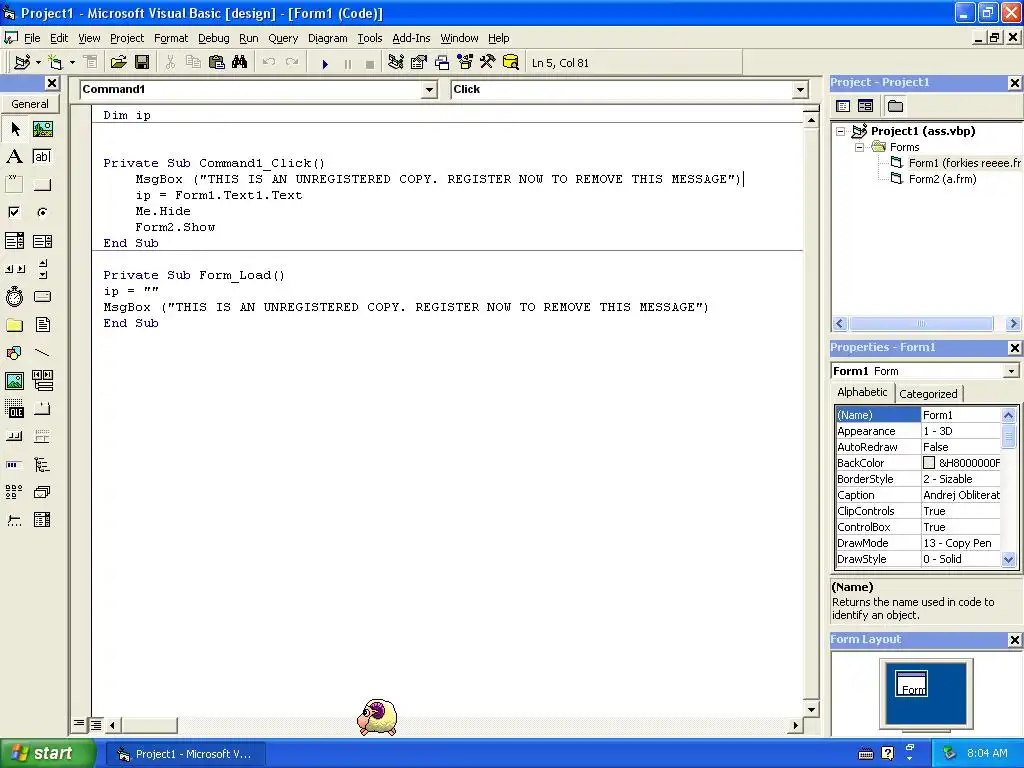Image resolution: width=1024 pixels, height=768 pixels.
Task: Select the OLE control tool
Action: pyautogui.click(x=14, y=409)
